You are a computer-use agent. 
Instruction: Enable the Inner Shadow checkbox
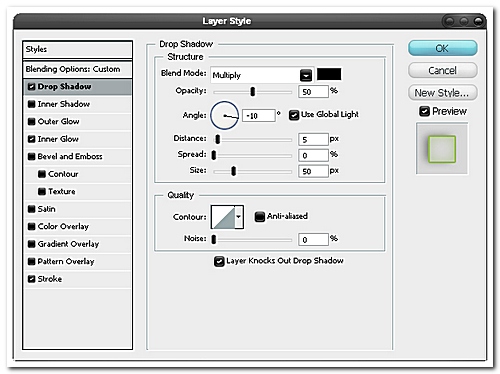click(x=31, y=104)
